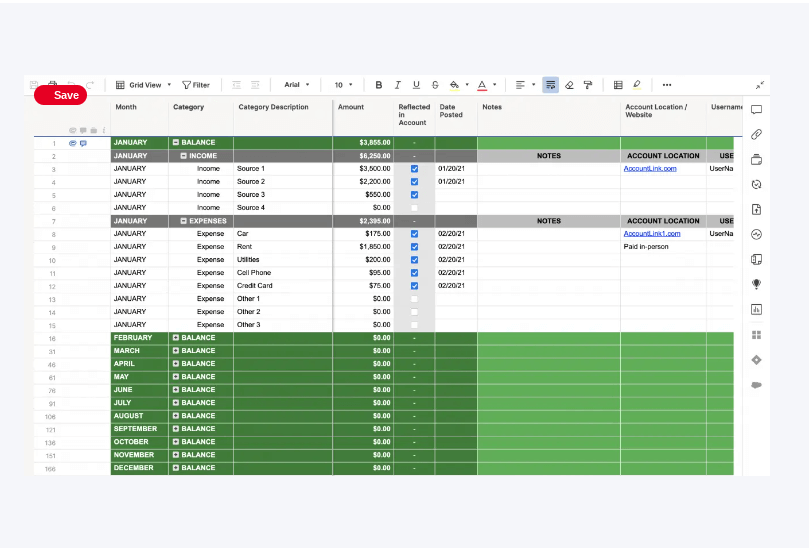Viewport: 809px width, 560px height.
Task: Open the more options ellipsis
Action: (667, 85)
